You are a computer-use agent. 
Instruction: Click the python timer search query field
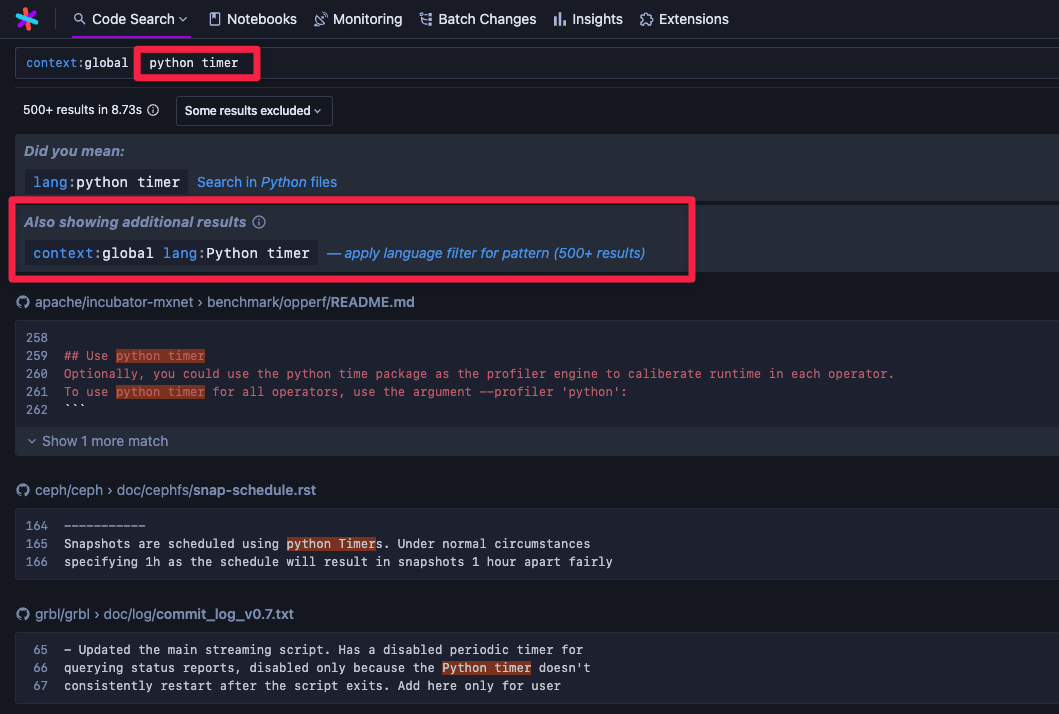[194, 63]
